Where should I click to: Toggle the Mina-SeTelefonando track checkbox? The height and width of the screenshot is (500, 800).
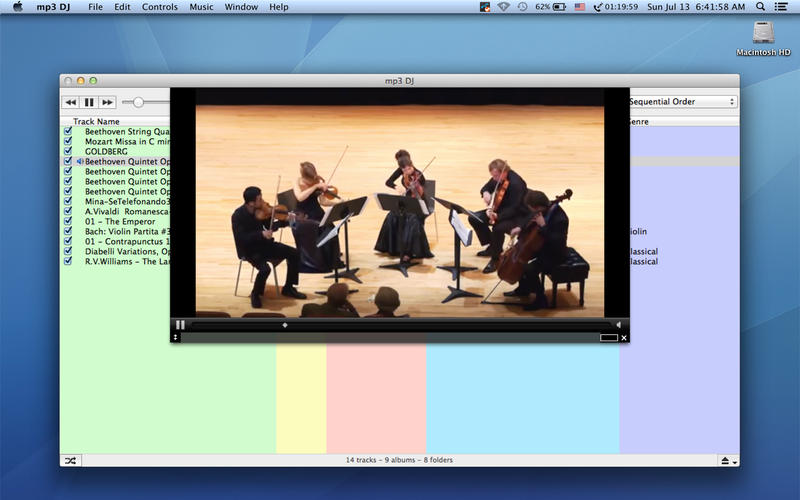tap(68, 201)
